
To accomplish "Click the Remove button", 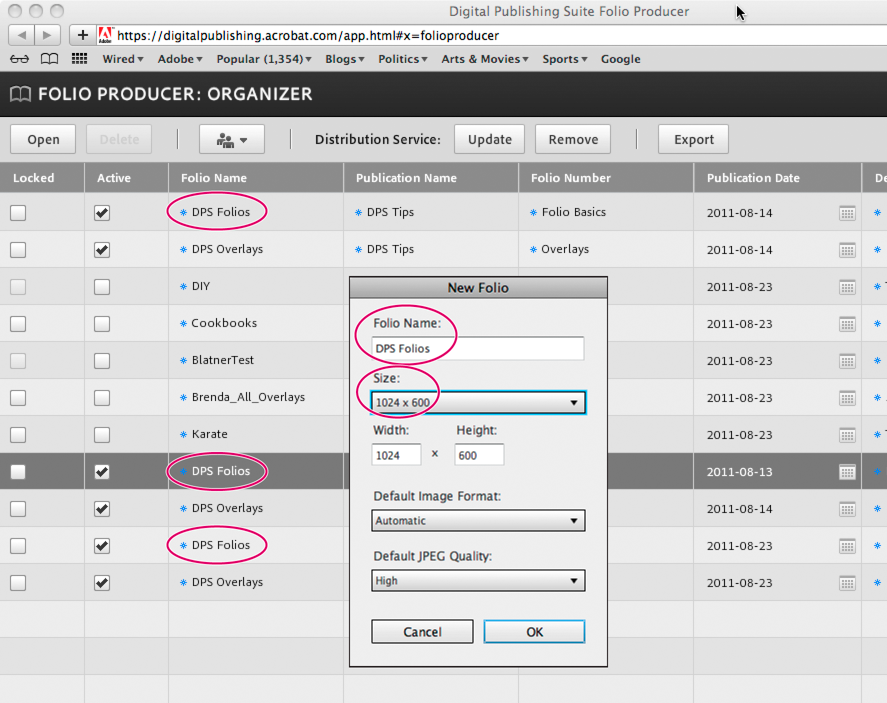I will (573, 139).
